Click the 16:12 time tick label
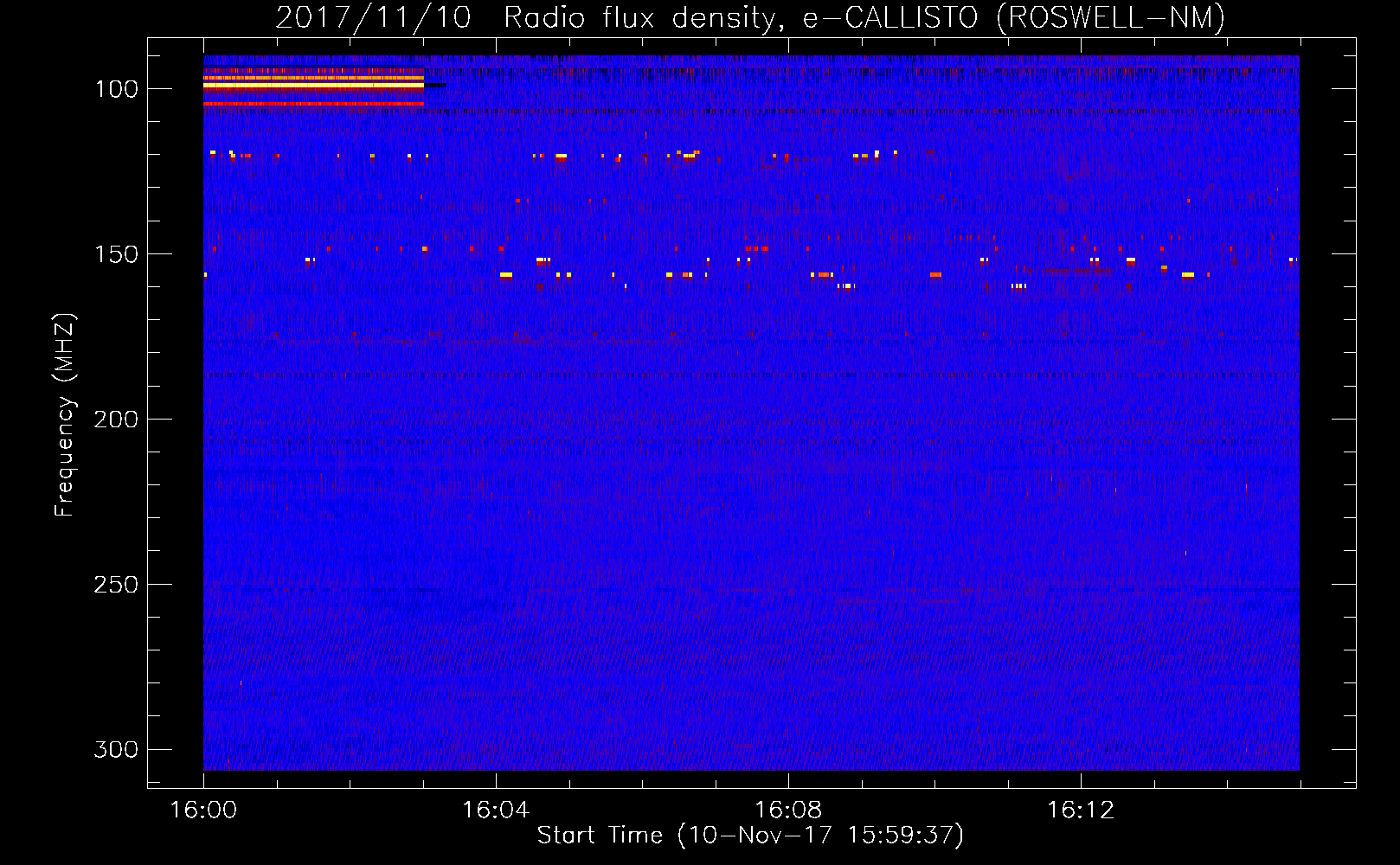1400x865 pixels. coord(1081,811)
